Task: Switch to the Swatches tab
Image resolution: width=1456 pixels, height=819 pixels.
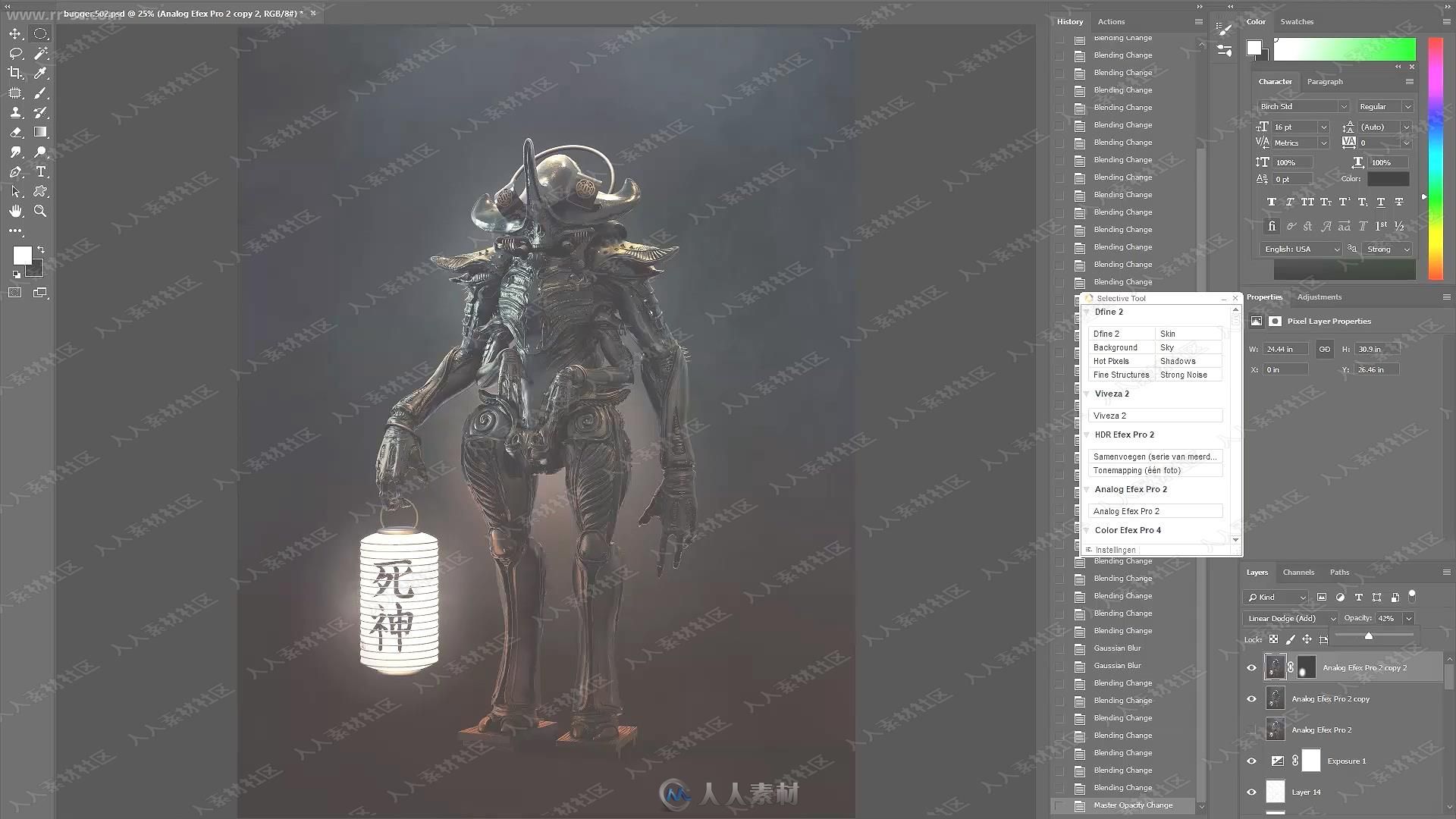Action: point(1297,22)
